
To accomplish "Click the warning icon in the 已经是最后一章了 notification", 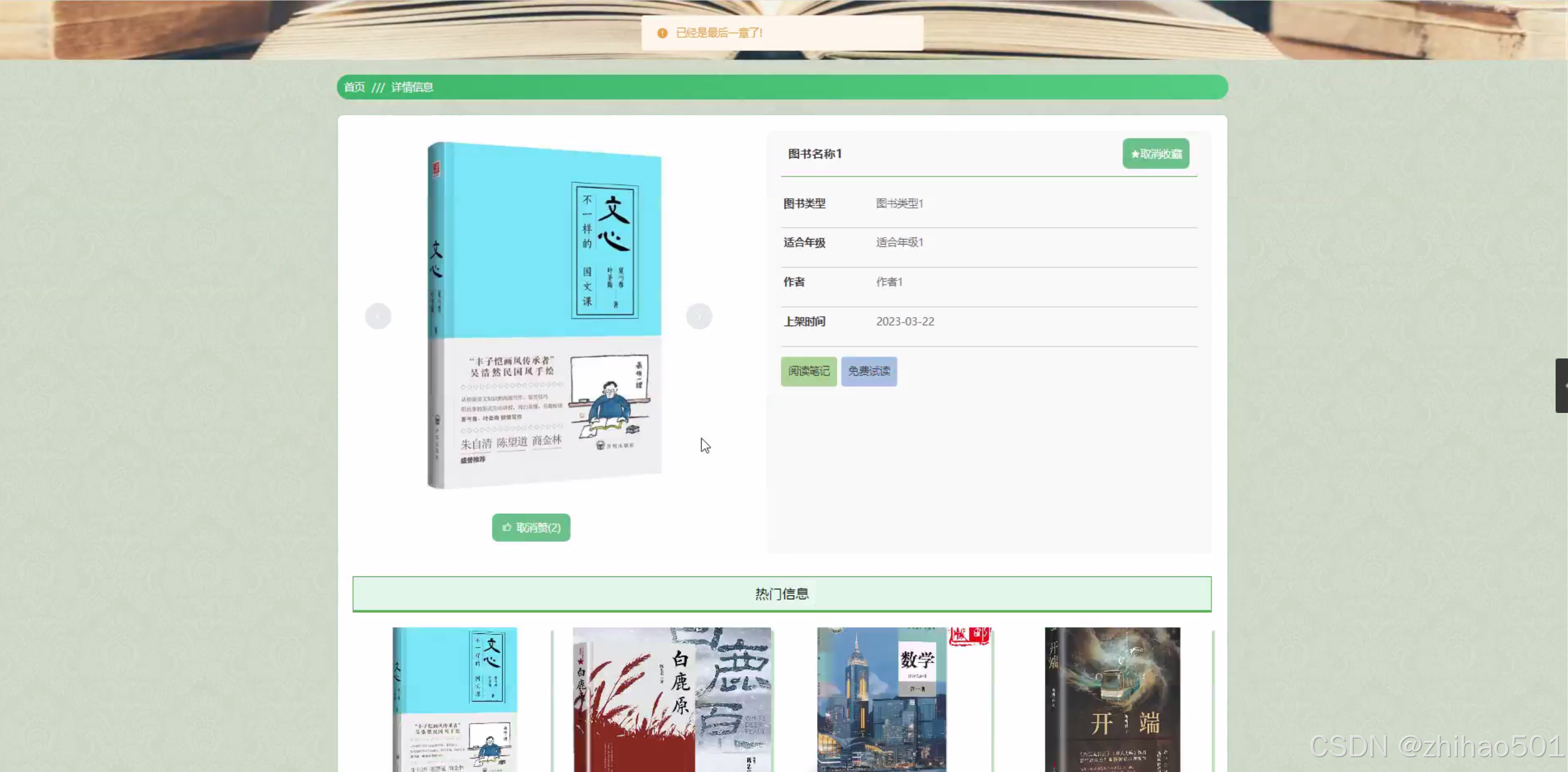I will click(662, 33).
